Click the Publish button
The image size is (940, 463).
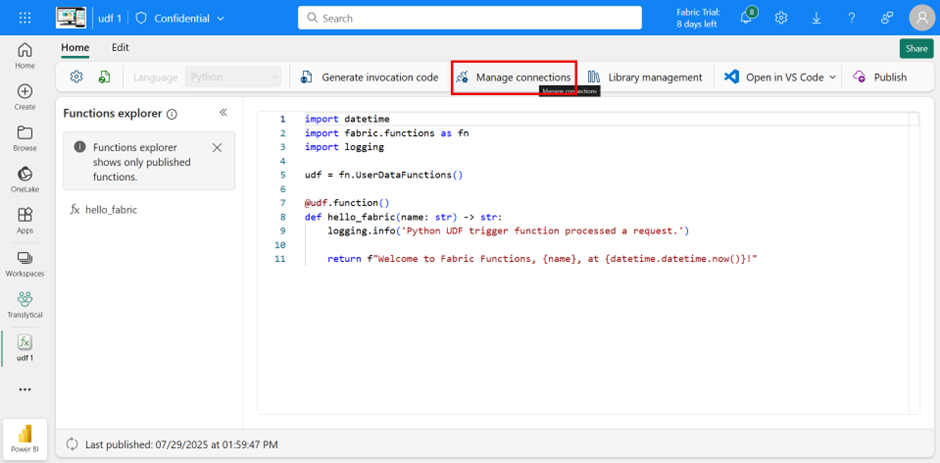880,77
